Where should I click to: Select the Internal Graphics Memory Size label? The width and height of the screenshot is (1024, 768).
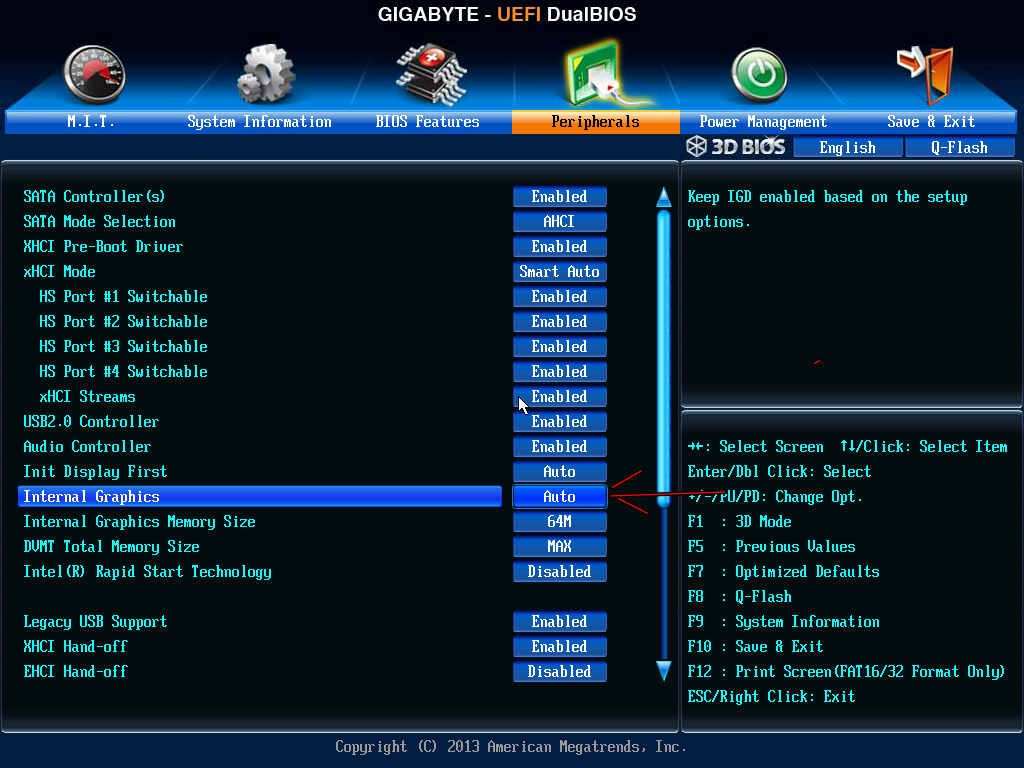[x=139, y=521]
